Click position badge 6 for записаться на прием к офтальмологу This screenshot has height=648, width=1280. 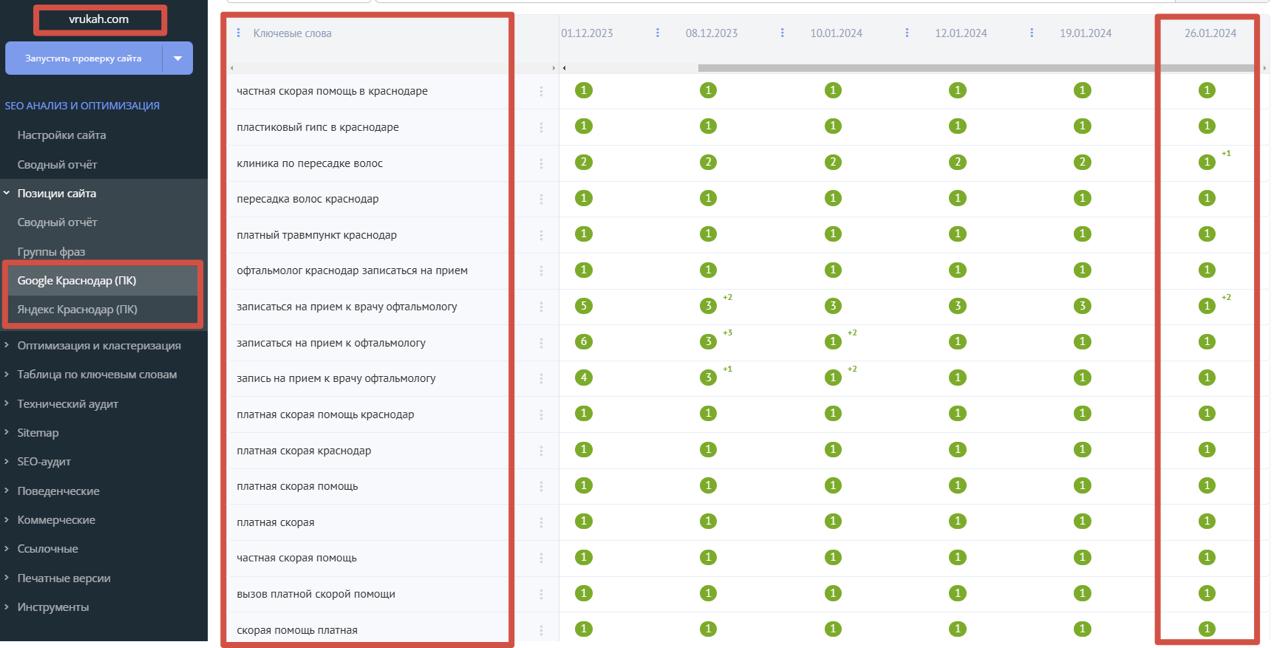click(x=584, y=342)
